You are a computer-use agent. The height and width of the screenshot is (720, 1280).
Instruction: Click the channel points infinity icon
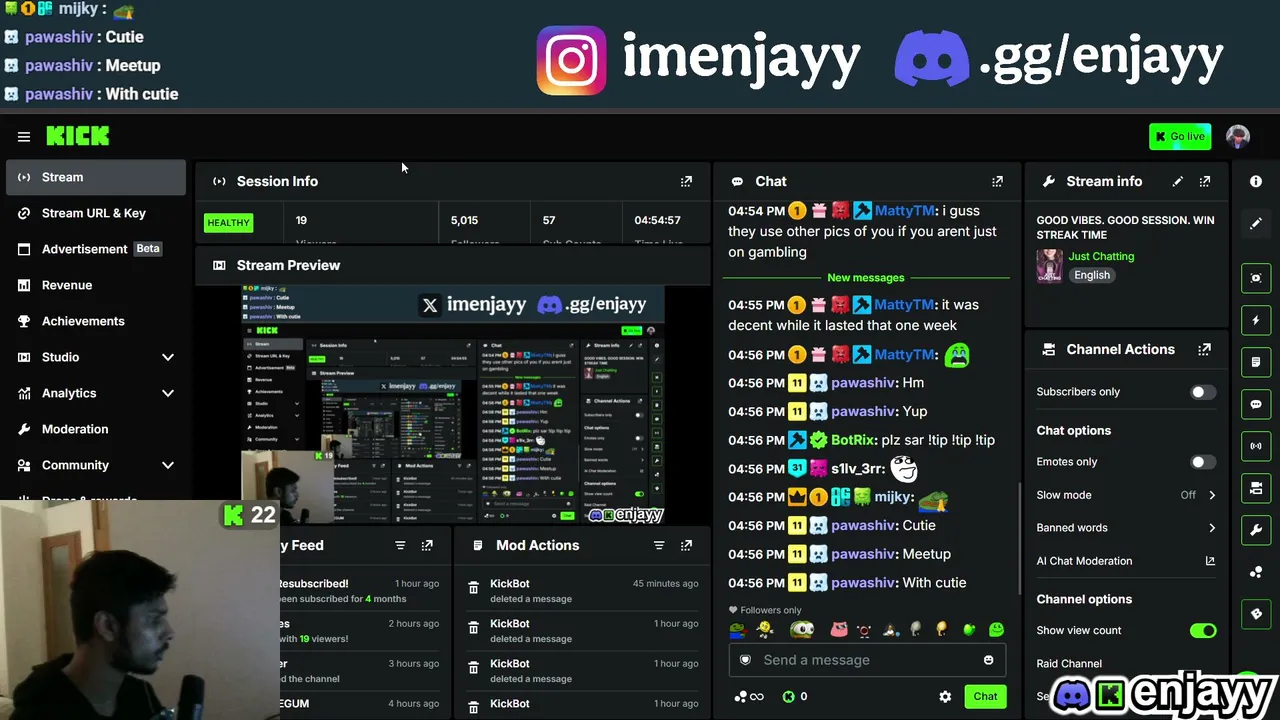pos(749,697)
